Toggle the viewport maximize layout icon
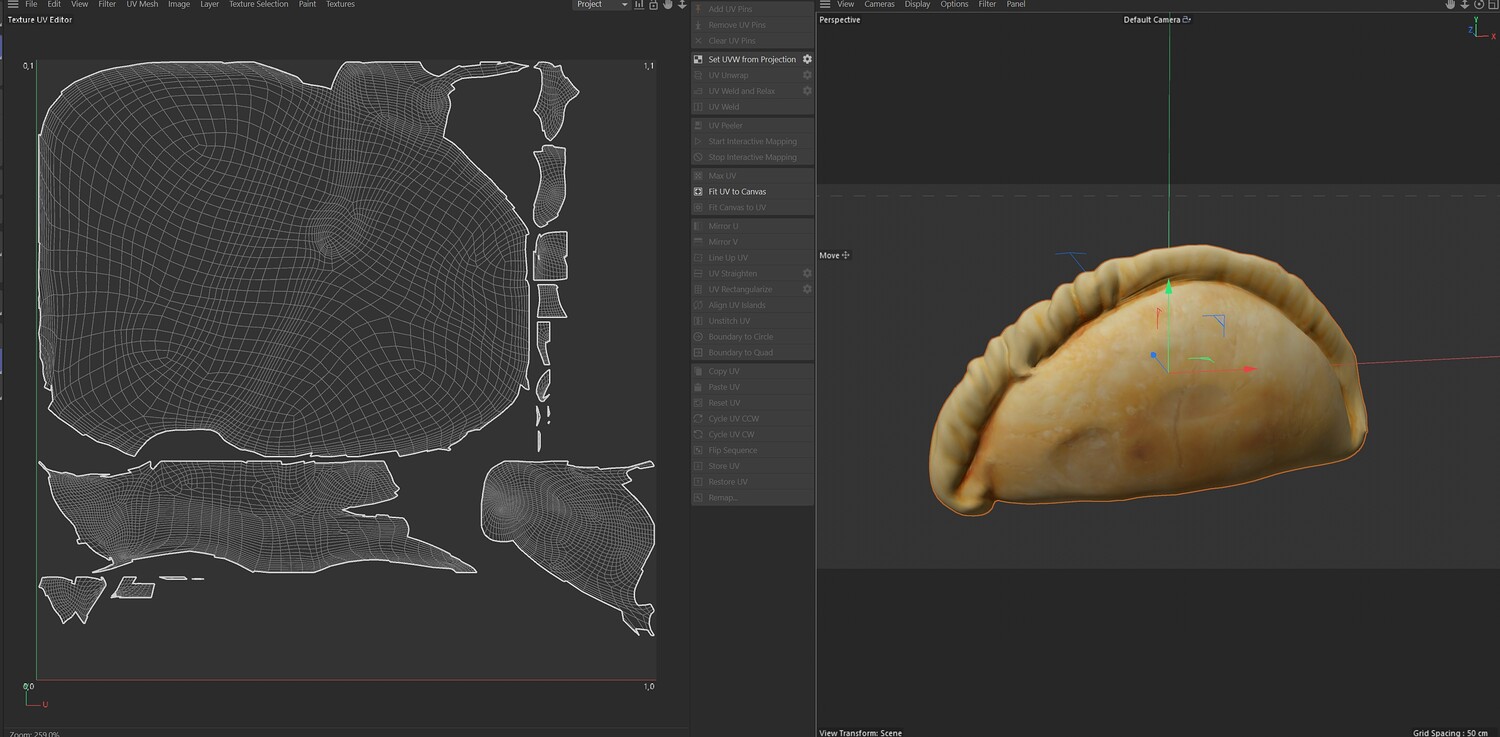 tap(1492, 5)
